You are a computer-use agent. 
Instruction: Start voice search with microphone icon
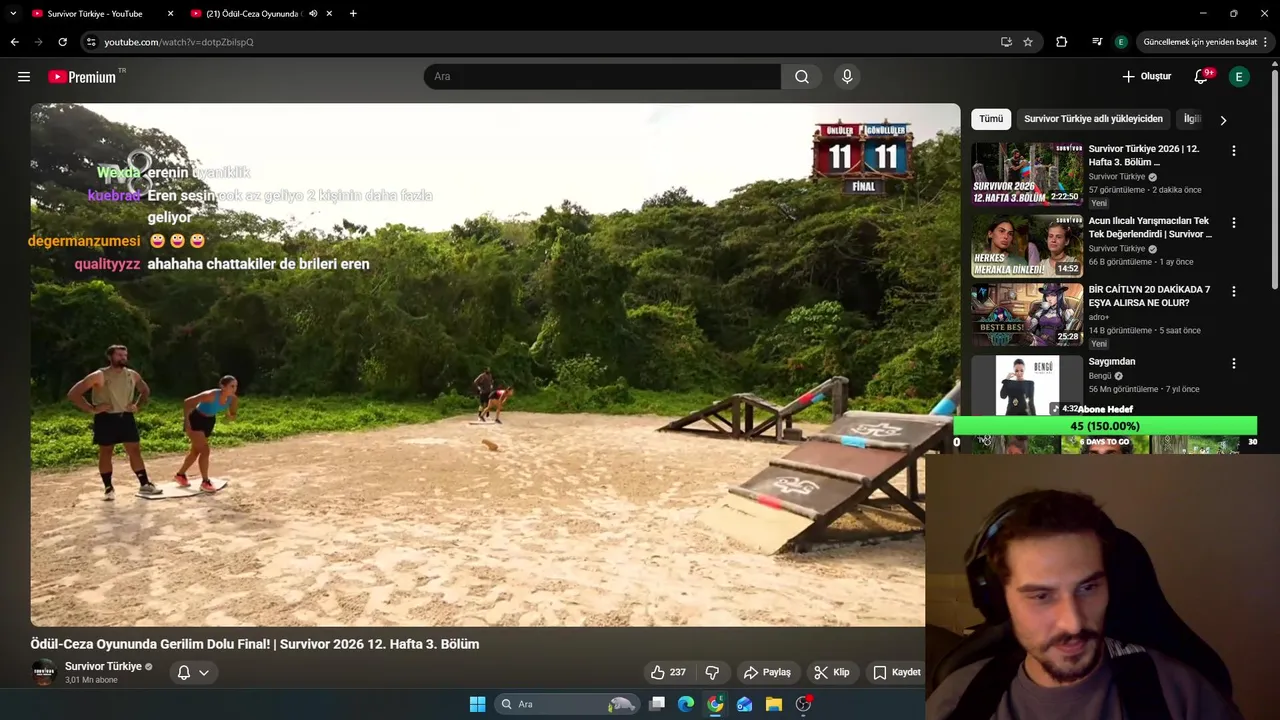847,77
